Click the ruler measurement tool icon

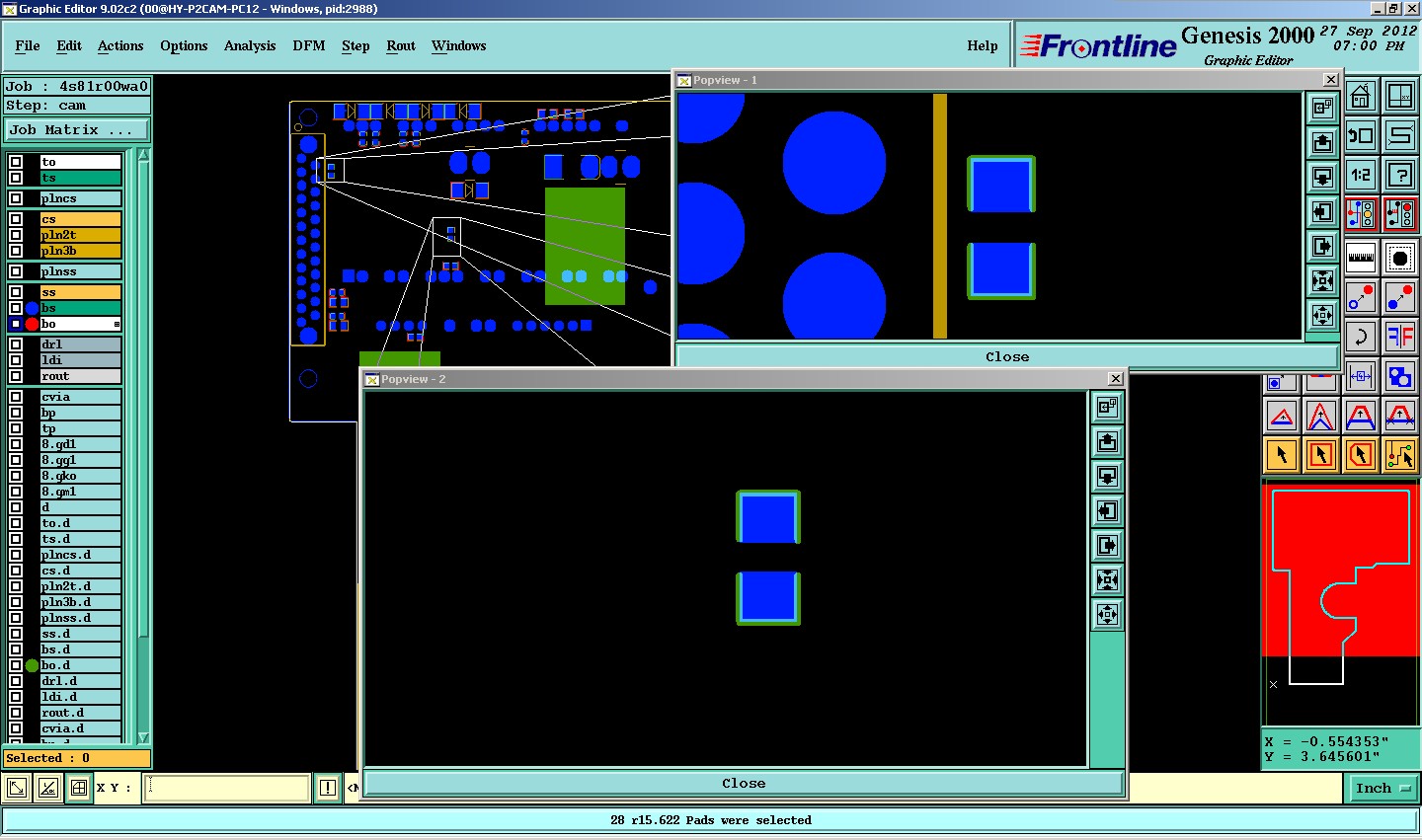[x=1361, y=258]
